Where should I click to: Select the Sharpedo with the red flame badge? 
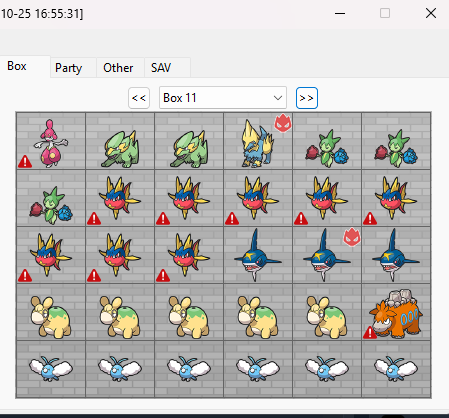click(x=327, y=255)
